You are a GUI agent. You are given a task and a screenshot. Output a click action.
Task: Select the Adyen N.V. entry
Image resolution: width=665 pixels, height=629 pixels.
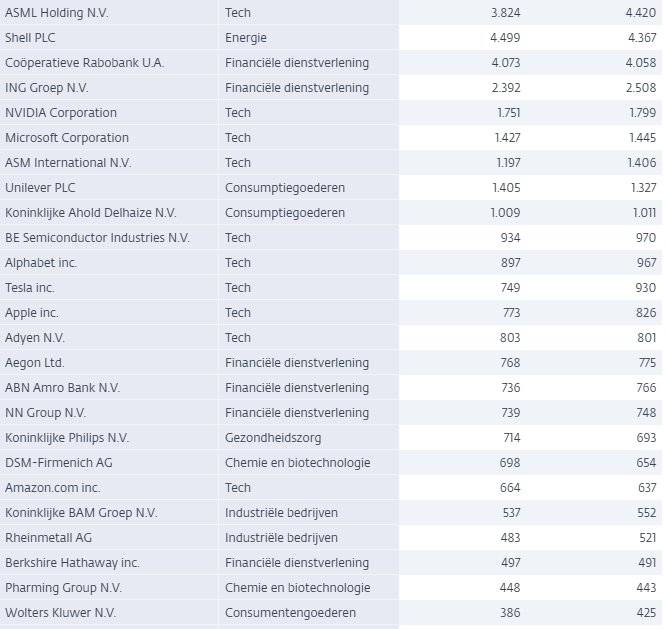point(35,338)
